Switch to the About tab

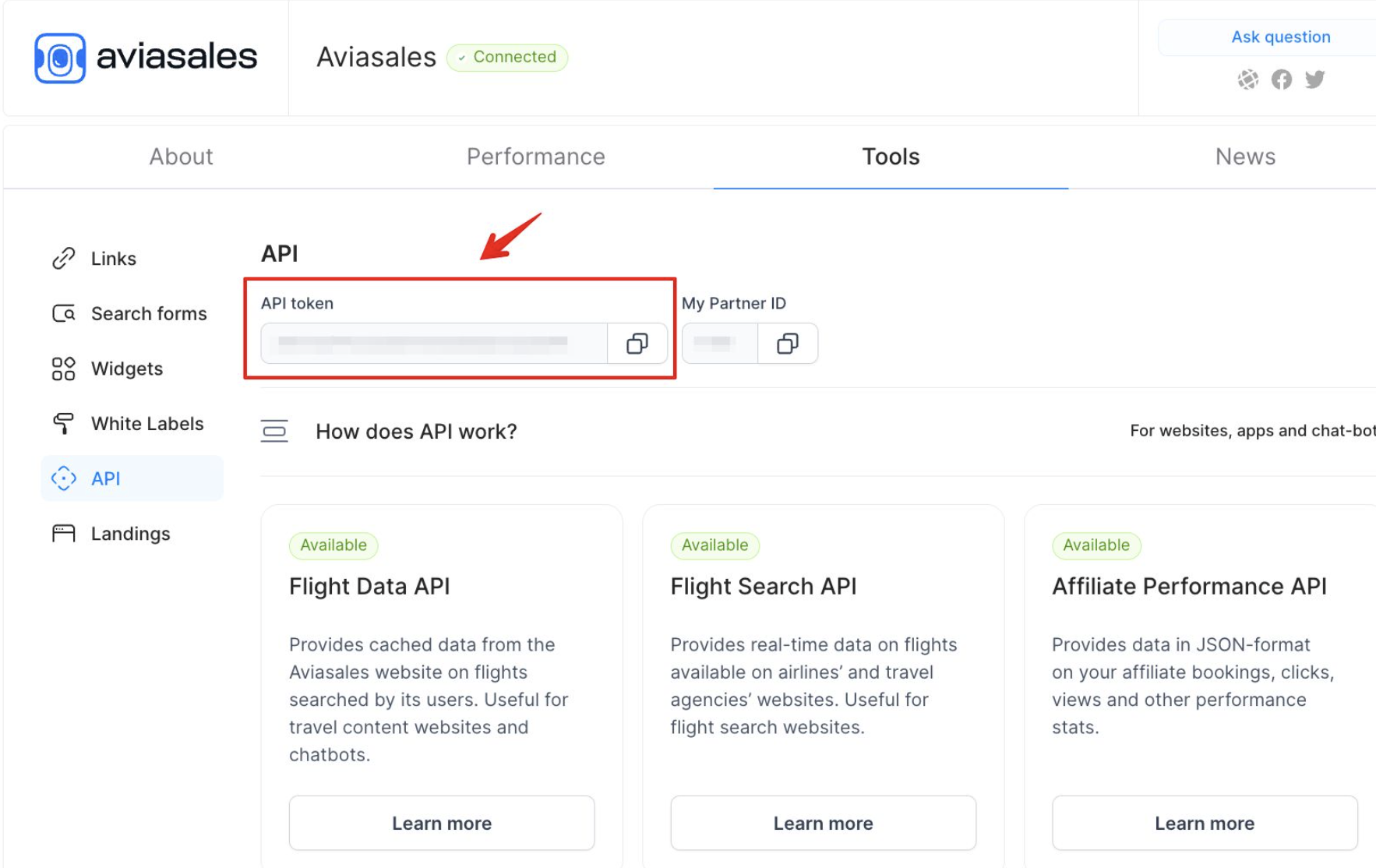[181, 157]
